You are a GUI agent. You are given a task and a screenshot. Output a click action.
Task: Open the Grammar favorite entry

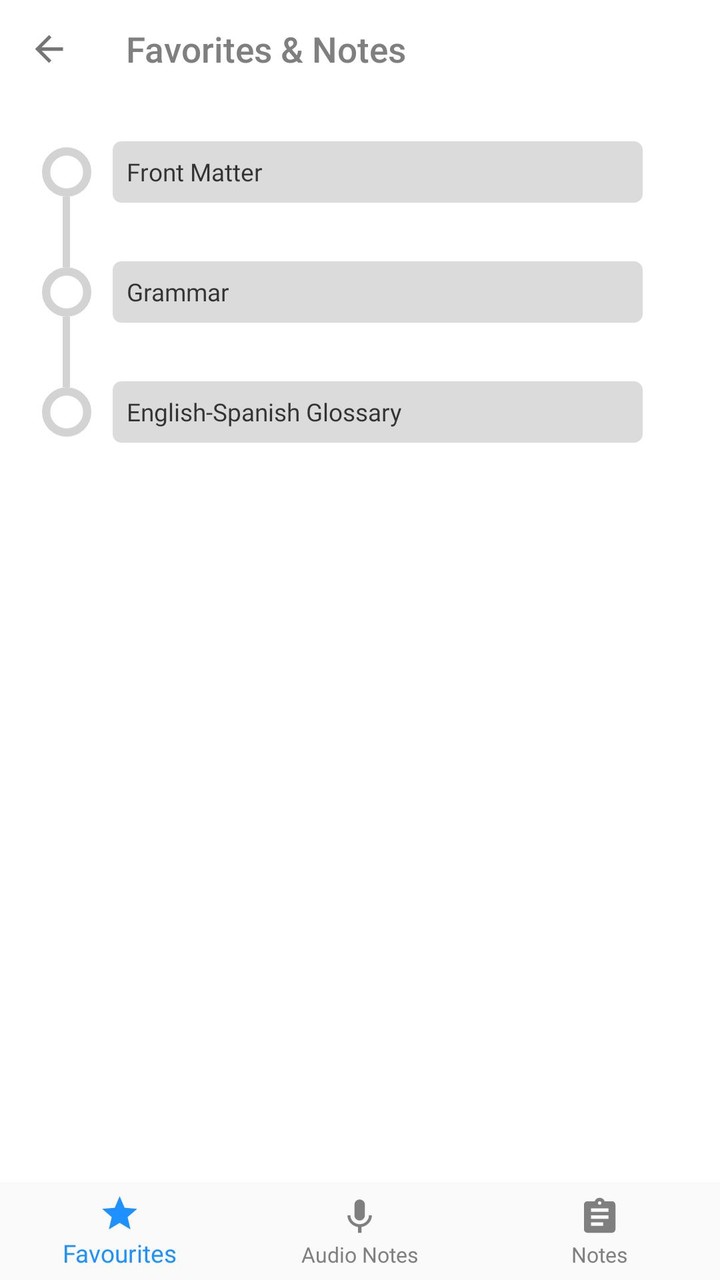pos(377,292)
